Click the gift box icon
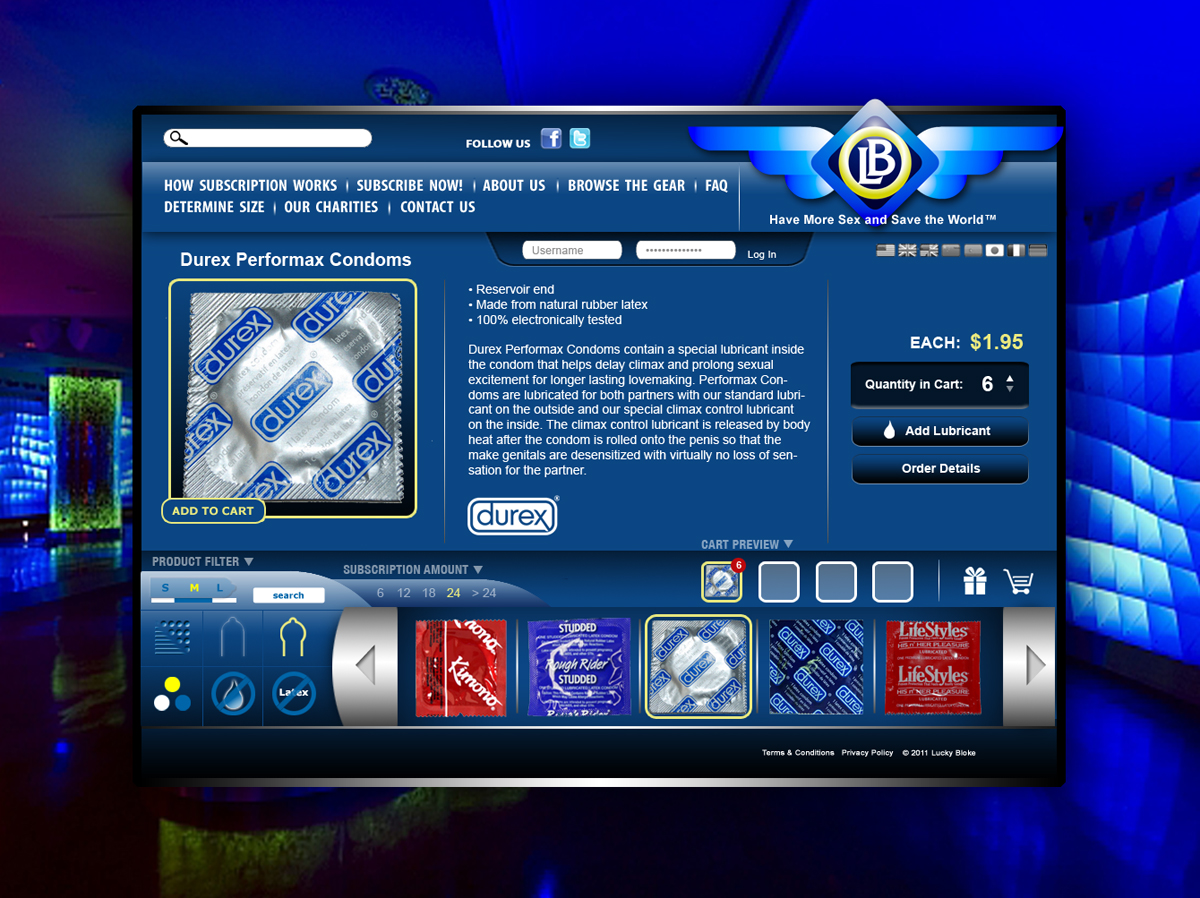Viewport: 1200px width, 898px height. [x=975, y=581]
